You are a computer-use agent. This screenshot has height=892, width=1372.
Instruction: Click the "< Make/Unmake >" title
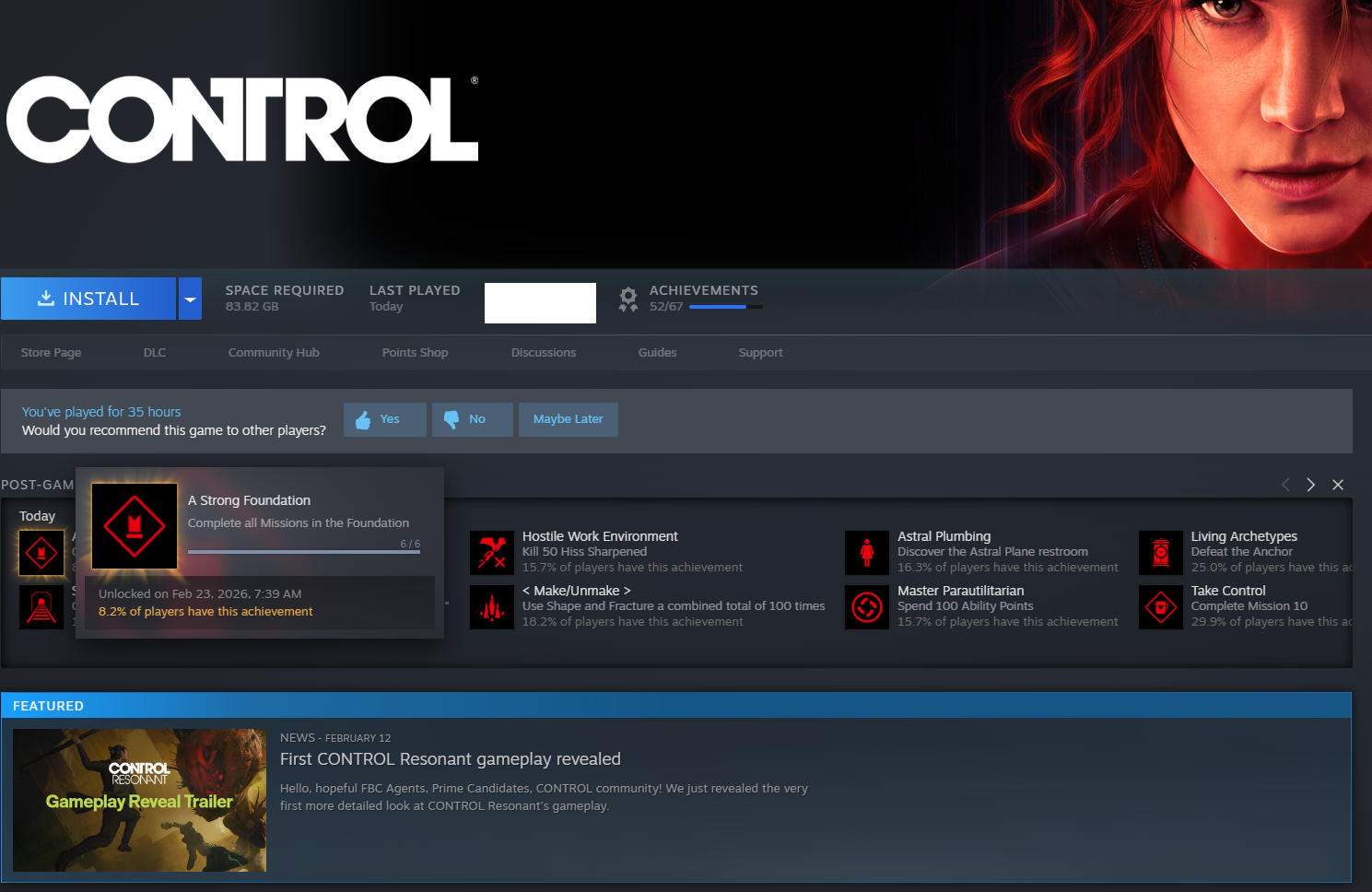577,591
